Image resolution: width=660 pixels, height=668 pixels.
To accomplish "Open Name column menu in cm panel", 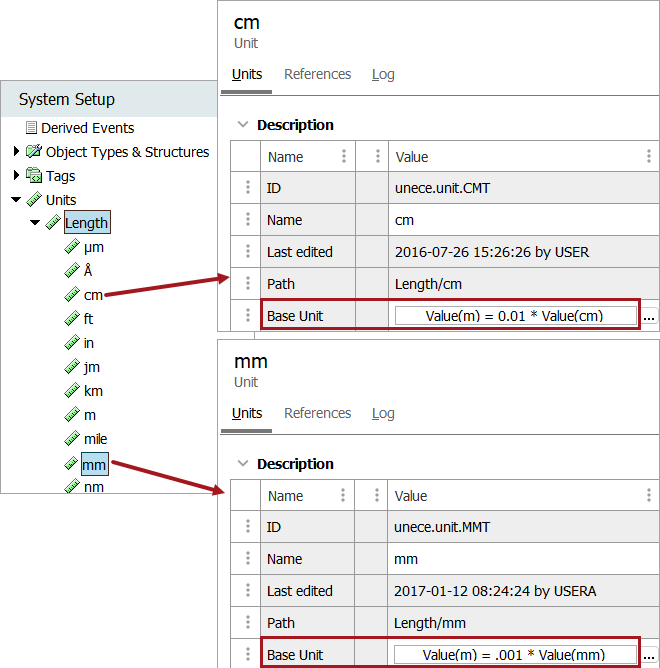I will (344, 156).
